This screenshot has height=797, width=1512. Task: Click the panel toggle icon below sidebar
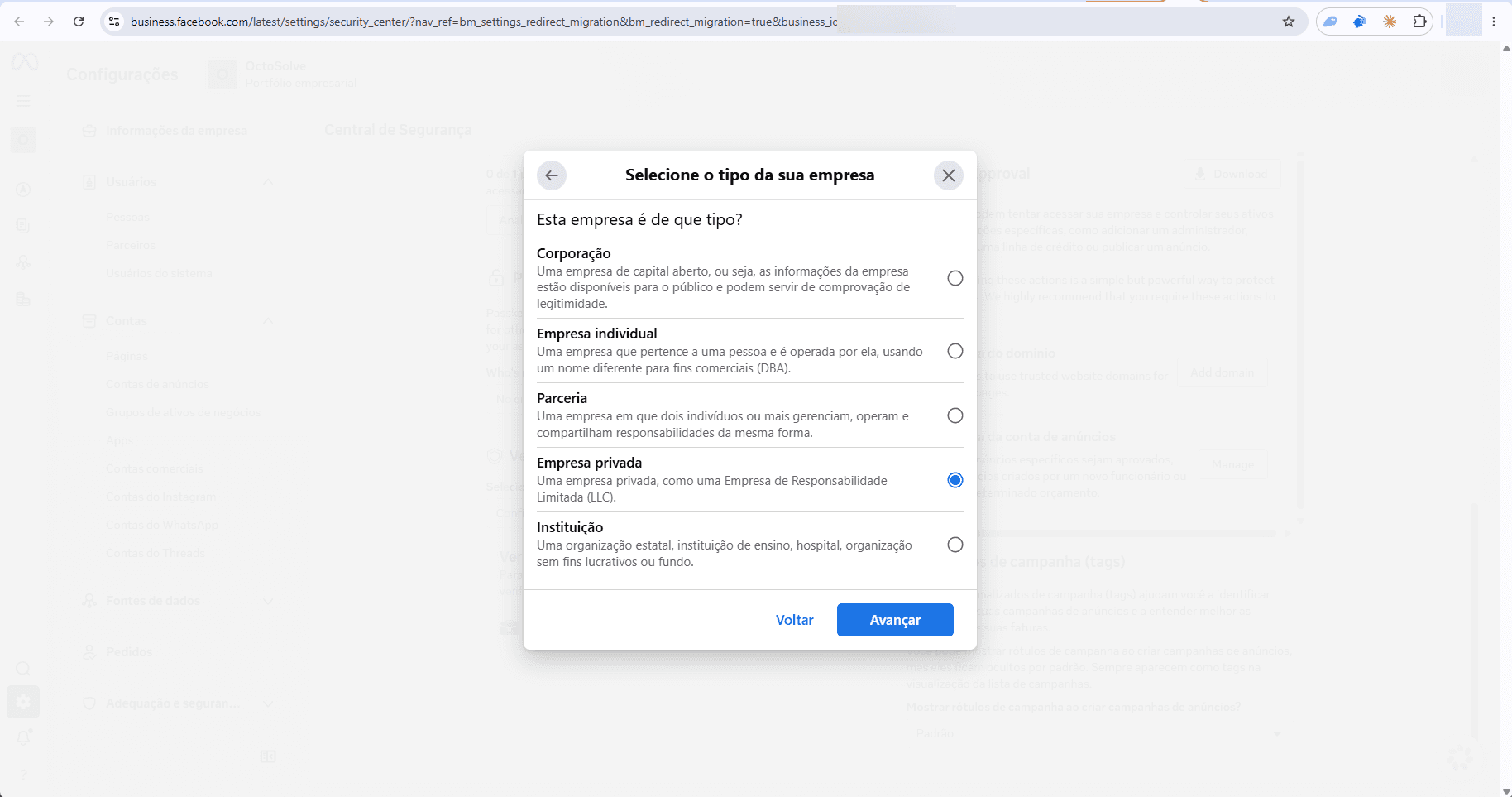[268, 756]
